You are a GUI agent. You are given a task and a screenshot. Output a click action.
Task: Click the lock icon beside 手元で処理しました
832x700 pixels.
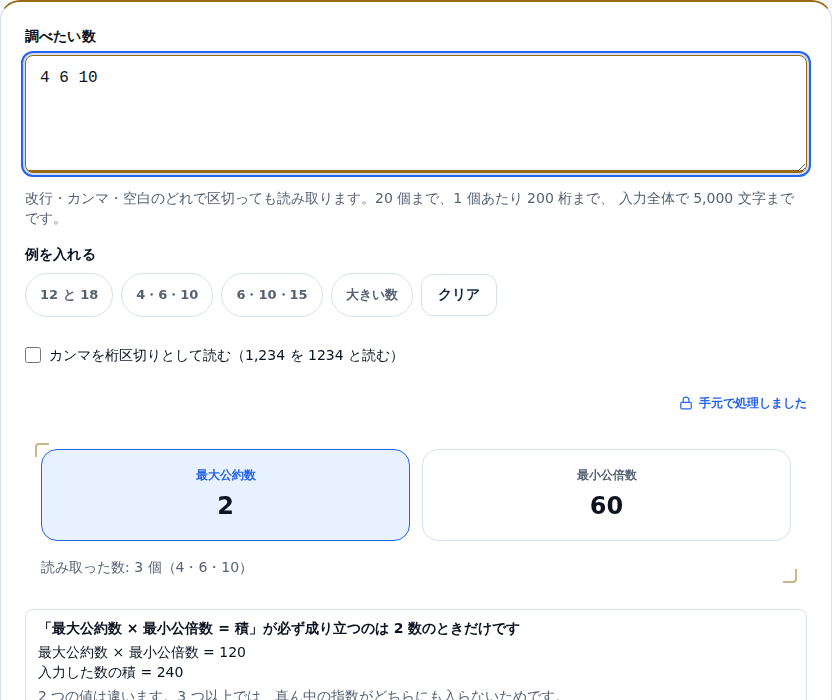[x=686, y=403]
